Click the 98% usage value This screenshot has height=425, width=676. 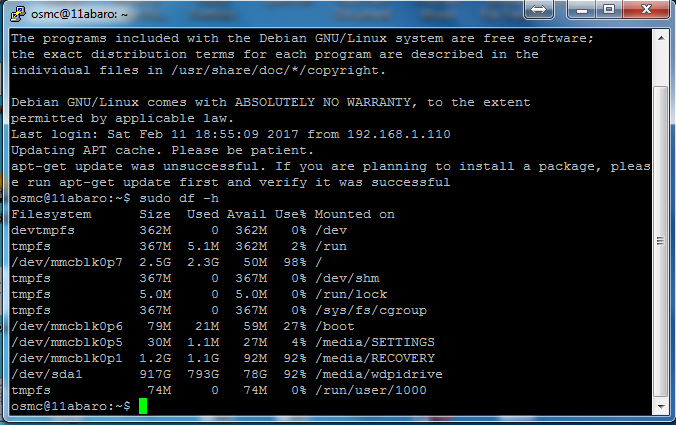[x=295, y=262]
